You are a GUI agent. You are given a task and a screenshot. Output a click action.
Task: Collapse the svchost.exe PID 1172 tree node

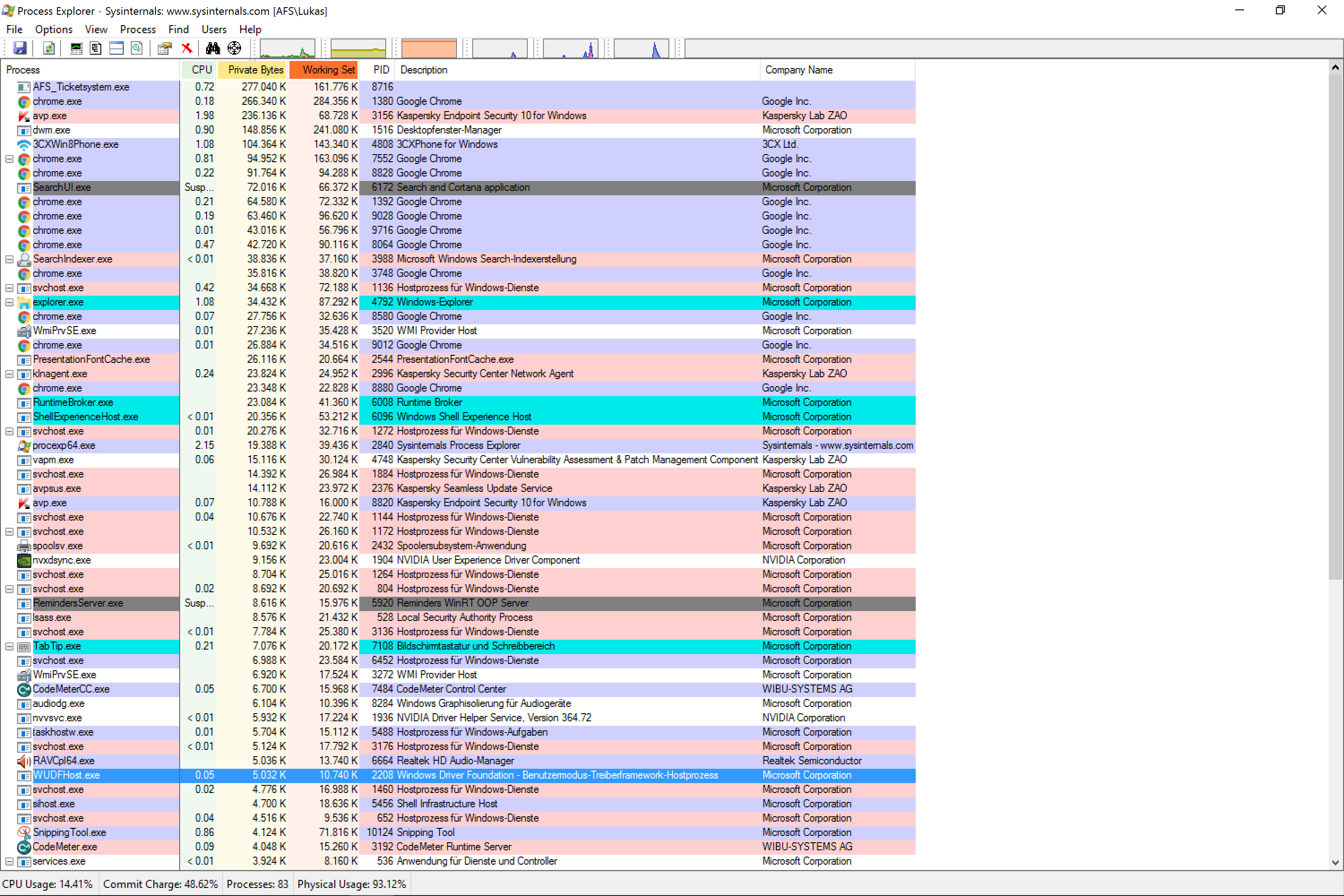[x=9, y=531]
